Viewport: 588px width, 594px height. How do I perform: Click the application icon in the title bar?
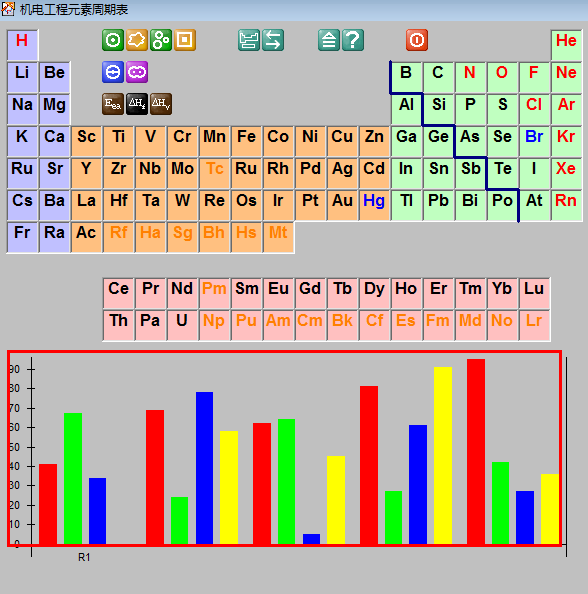point(8,9)
